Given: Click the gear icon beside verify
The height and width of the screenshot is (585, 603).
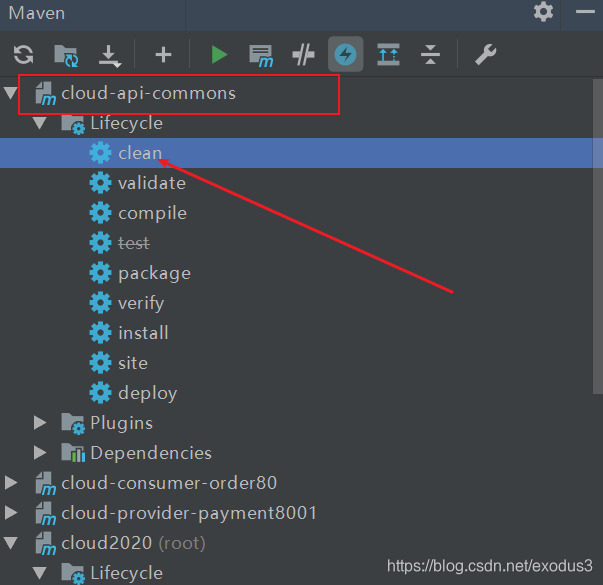Looking at the screenshot, I should 100,303.
